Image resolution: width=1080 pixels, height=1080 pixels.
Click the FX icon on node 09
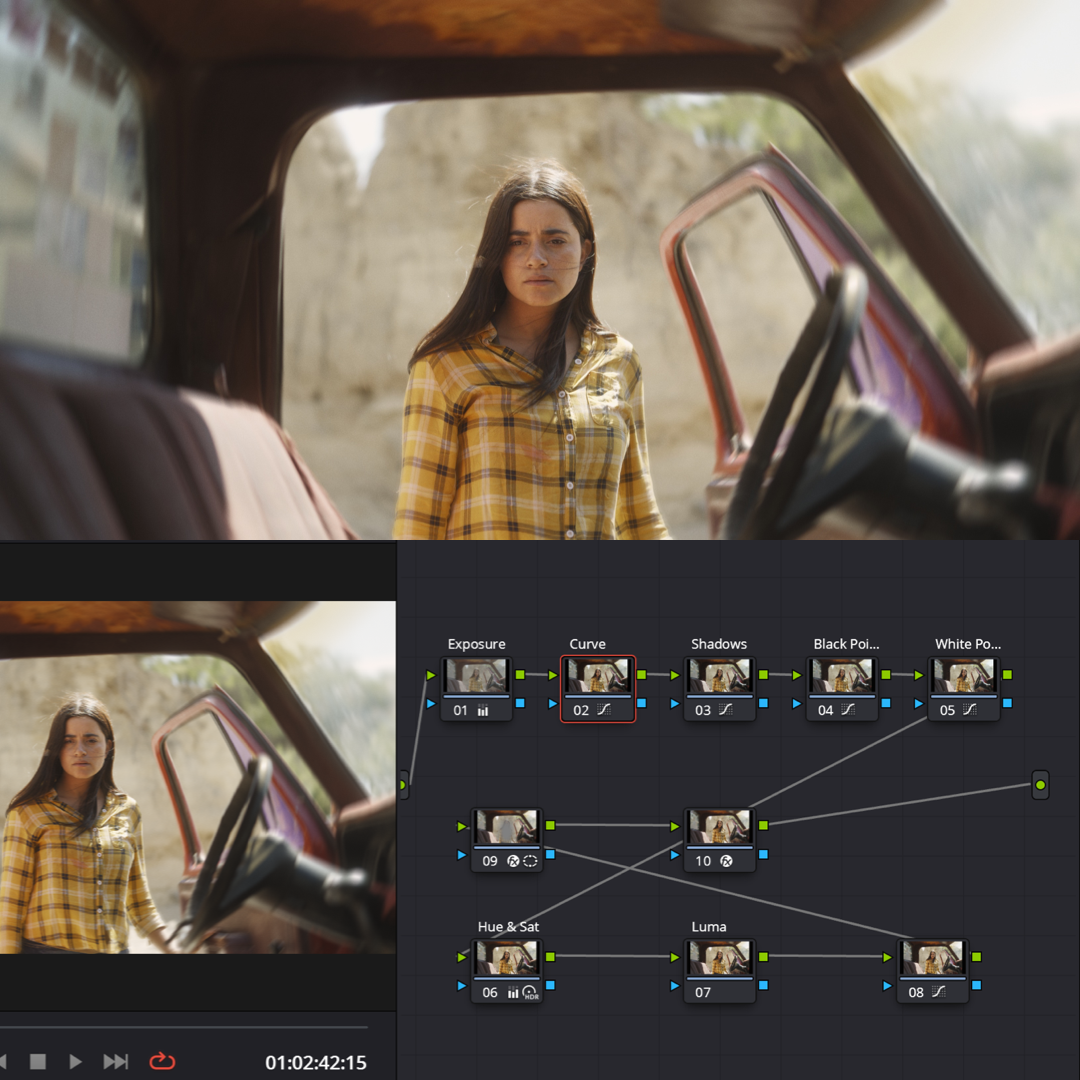(x=512, y=861)
